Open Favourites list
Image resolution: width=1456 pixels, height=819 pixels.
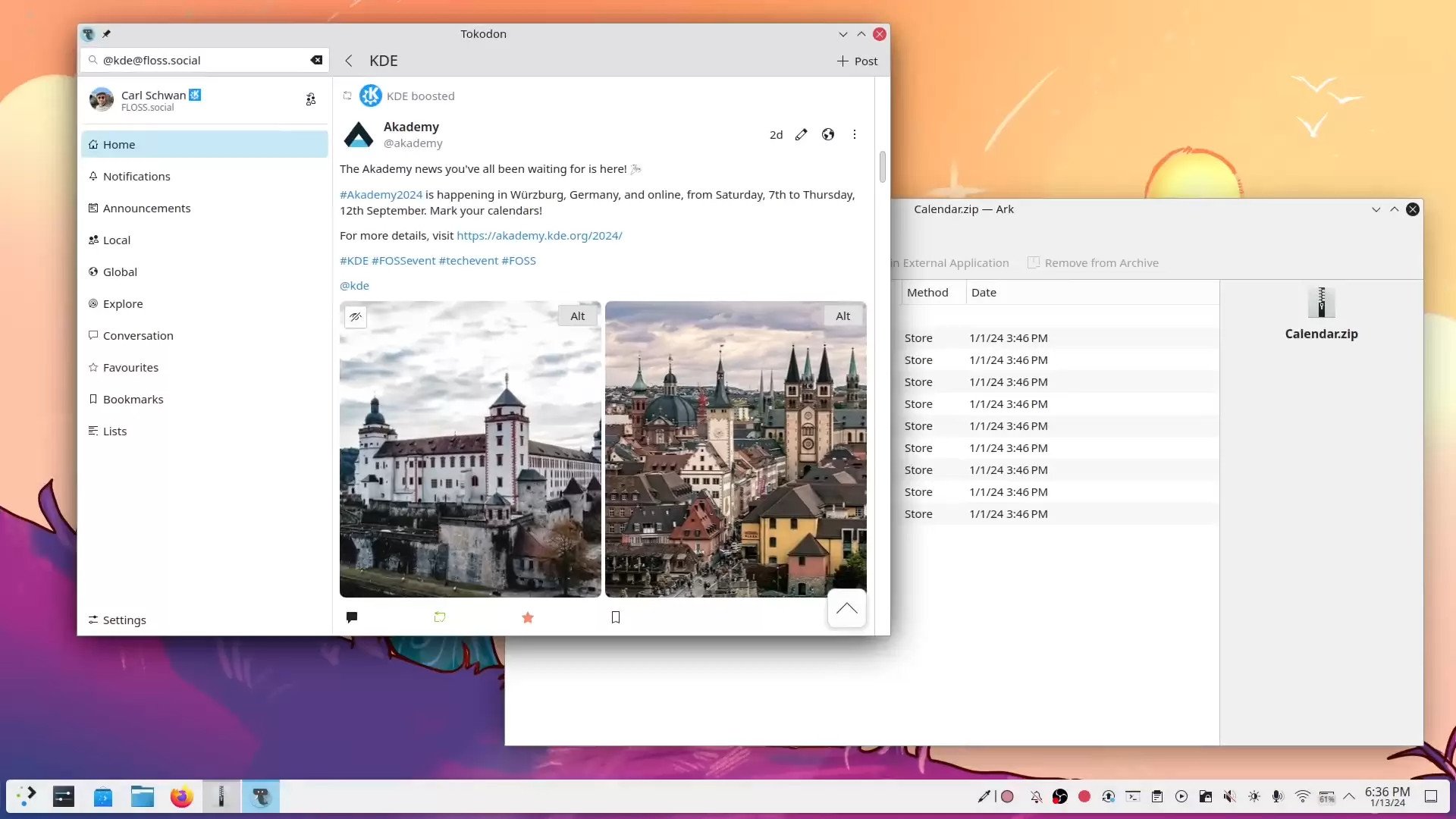pos(205,367)
